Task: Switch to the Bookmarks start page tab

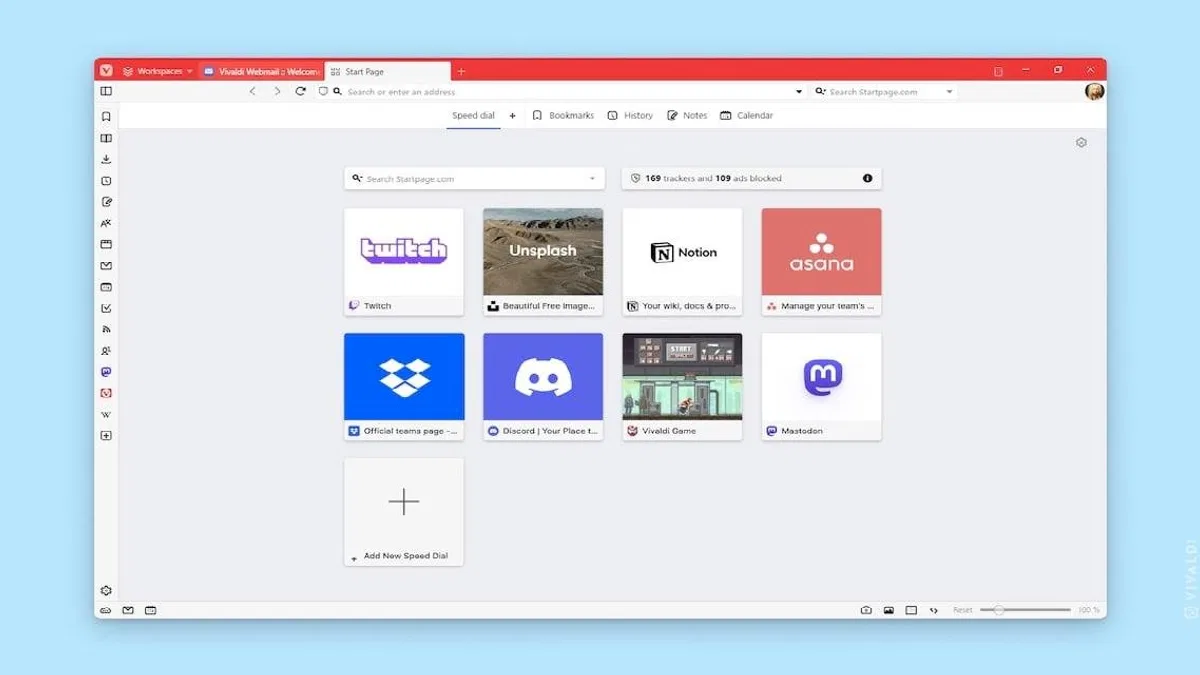Action: [563, 116]
